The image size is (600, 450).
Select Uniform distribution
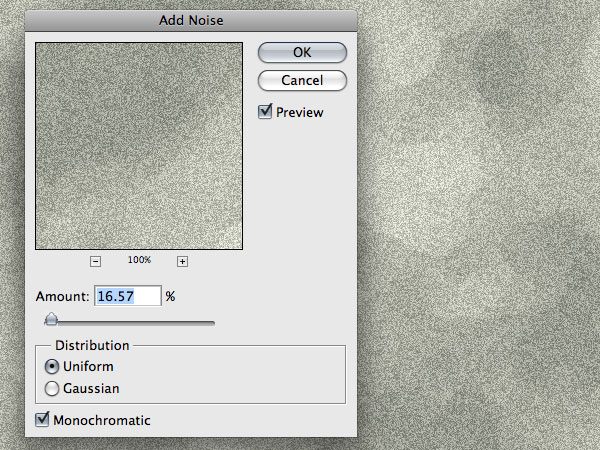point(52,367)
